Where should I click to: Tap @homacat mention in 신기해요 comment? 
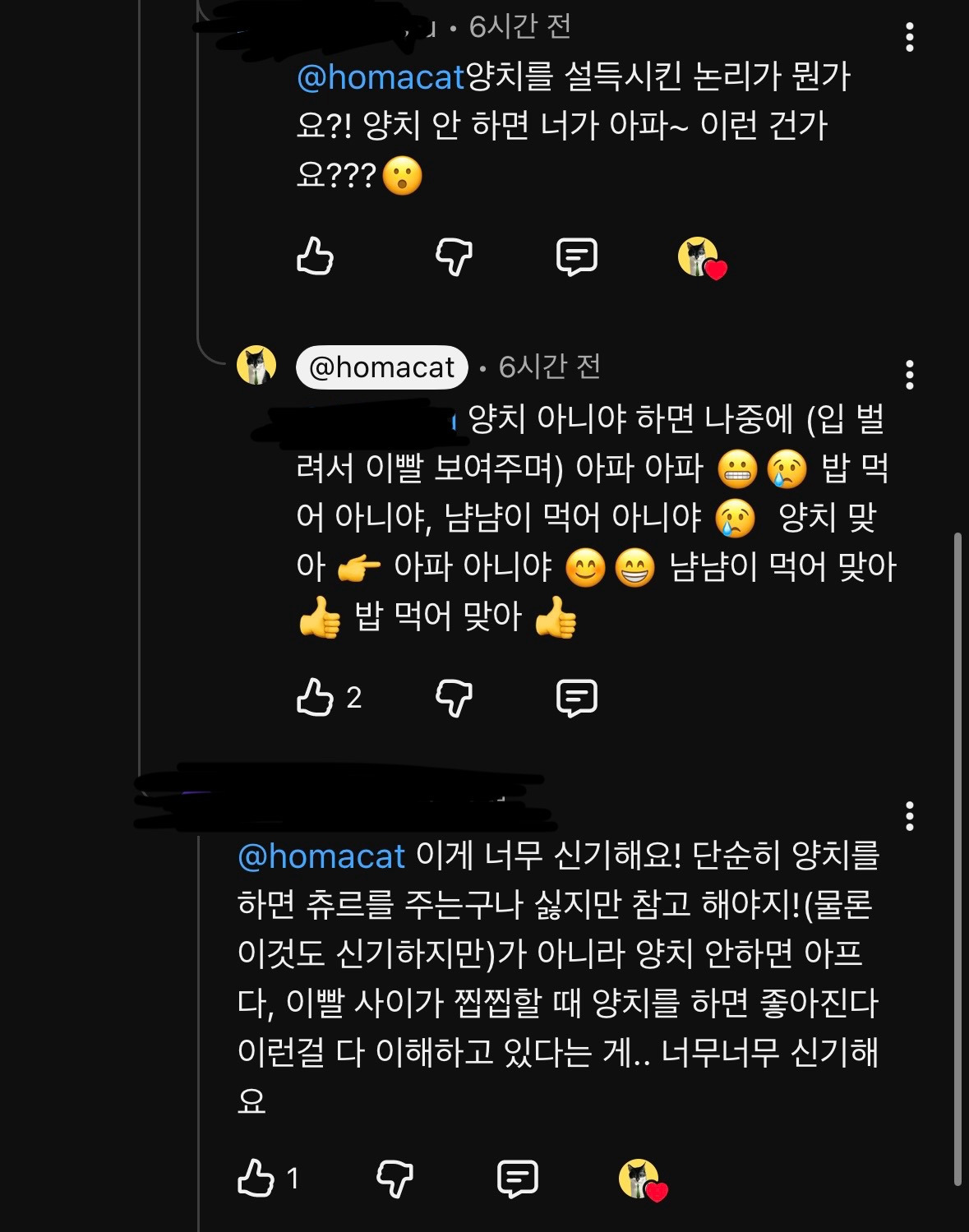(x=321, y=856)
